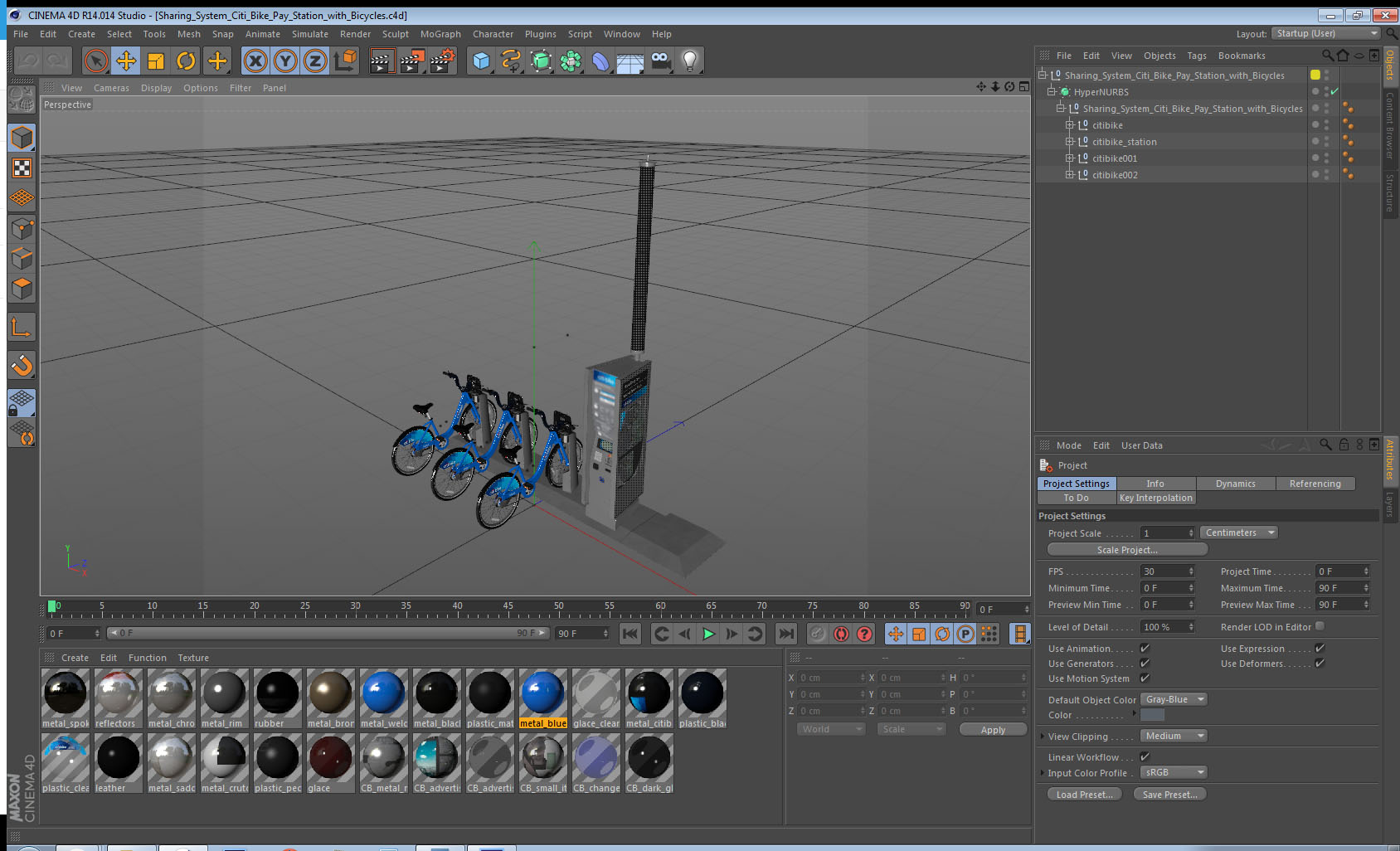Toggle Use Generators checkbox

(1145, 663)
